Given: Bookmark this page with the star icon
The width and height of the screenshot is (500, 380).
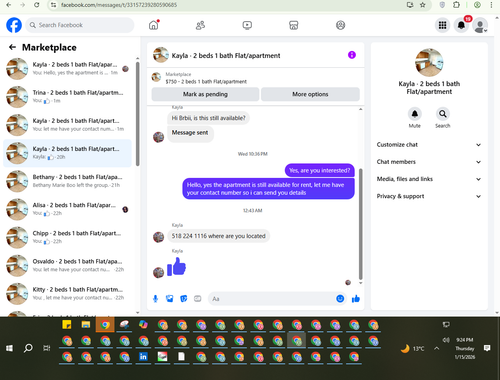Looking at the screenshot, I should [x=423, y=5].
